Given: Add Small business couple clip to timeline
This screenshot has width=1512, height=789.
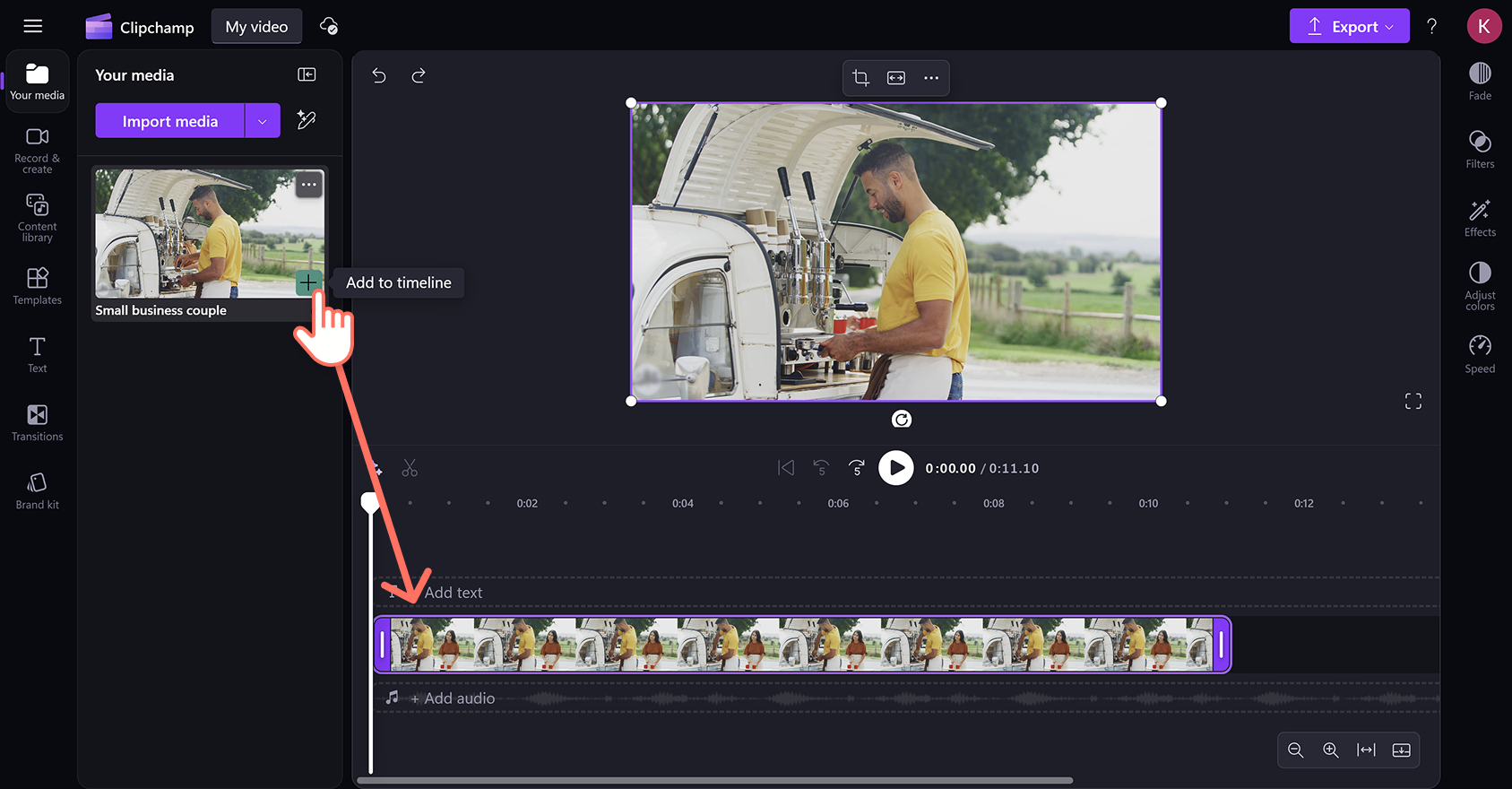Looking at the screenshot, I should coord(308,282).
